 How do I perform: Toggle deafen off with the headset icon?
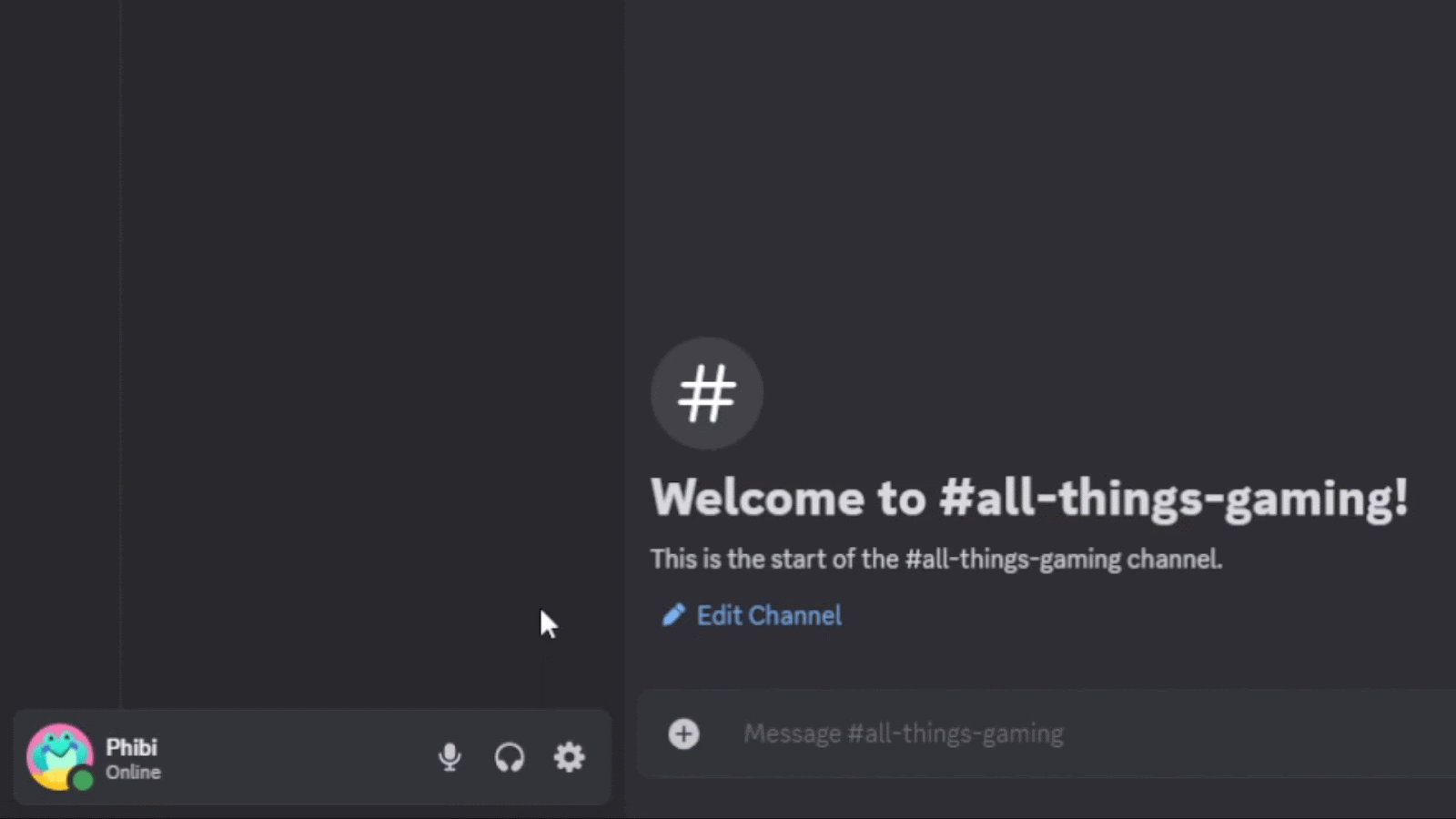pyautogui.click(x=510, y=757)
